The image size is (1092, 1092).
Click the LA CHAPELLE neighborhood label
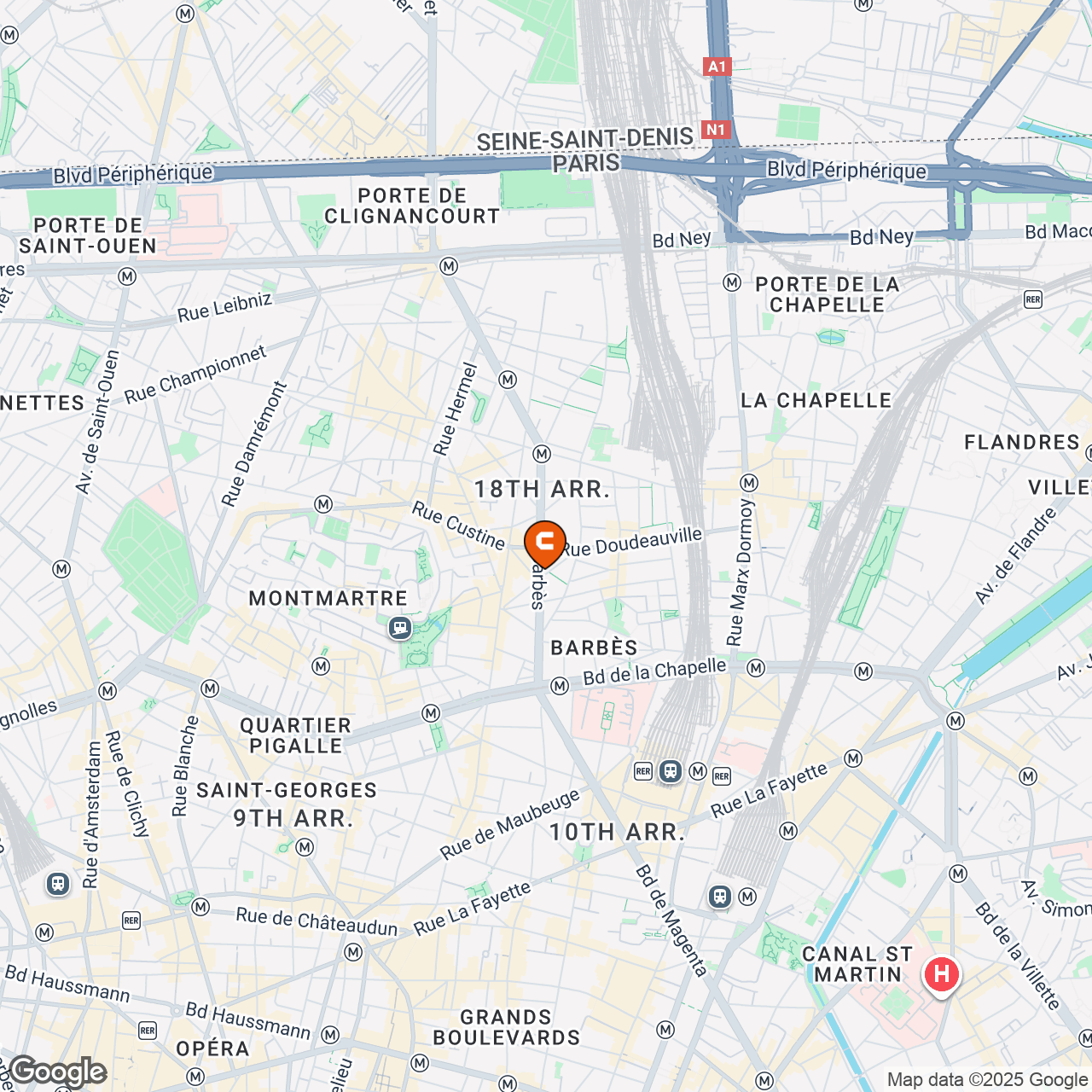tap(816, 401)
